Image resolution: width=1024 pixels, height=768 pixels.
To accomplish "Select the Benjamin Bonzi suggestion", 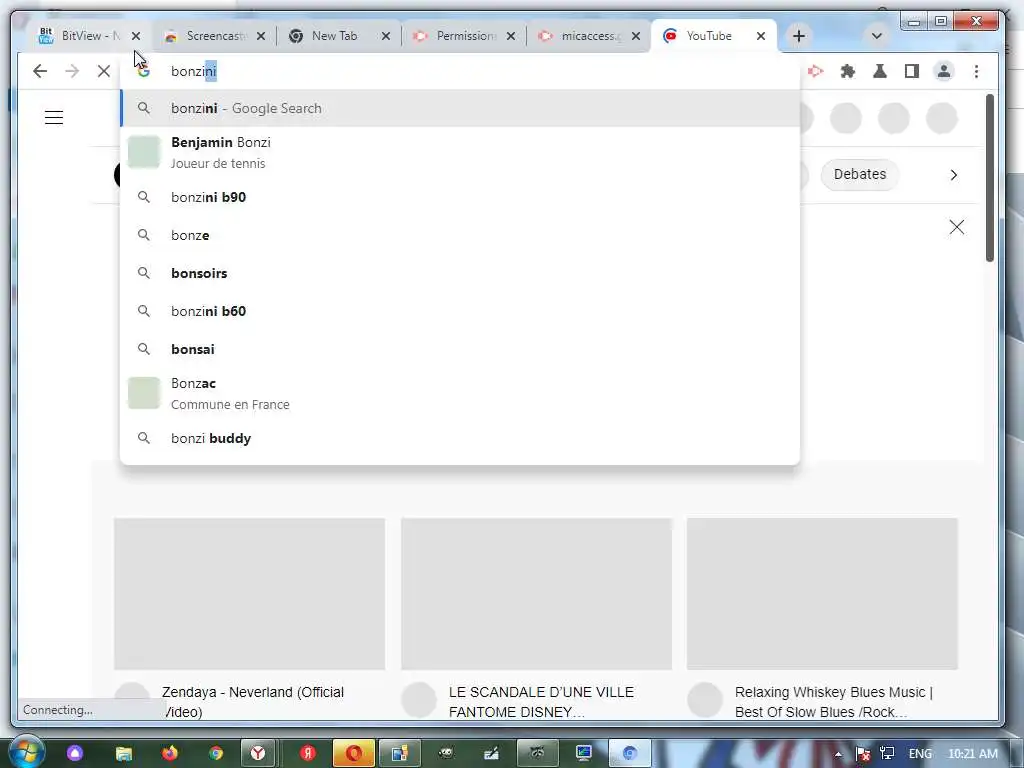I will click(460, 152).
